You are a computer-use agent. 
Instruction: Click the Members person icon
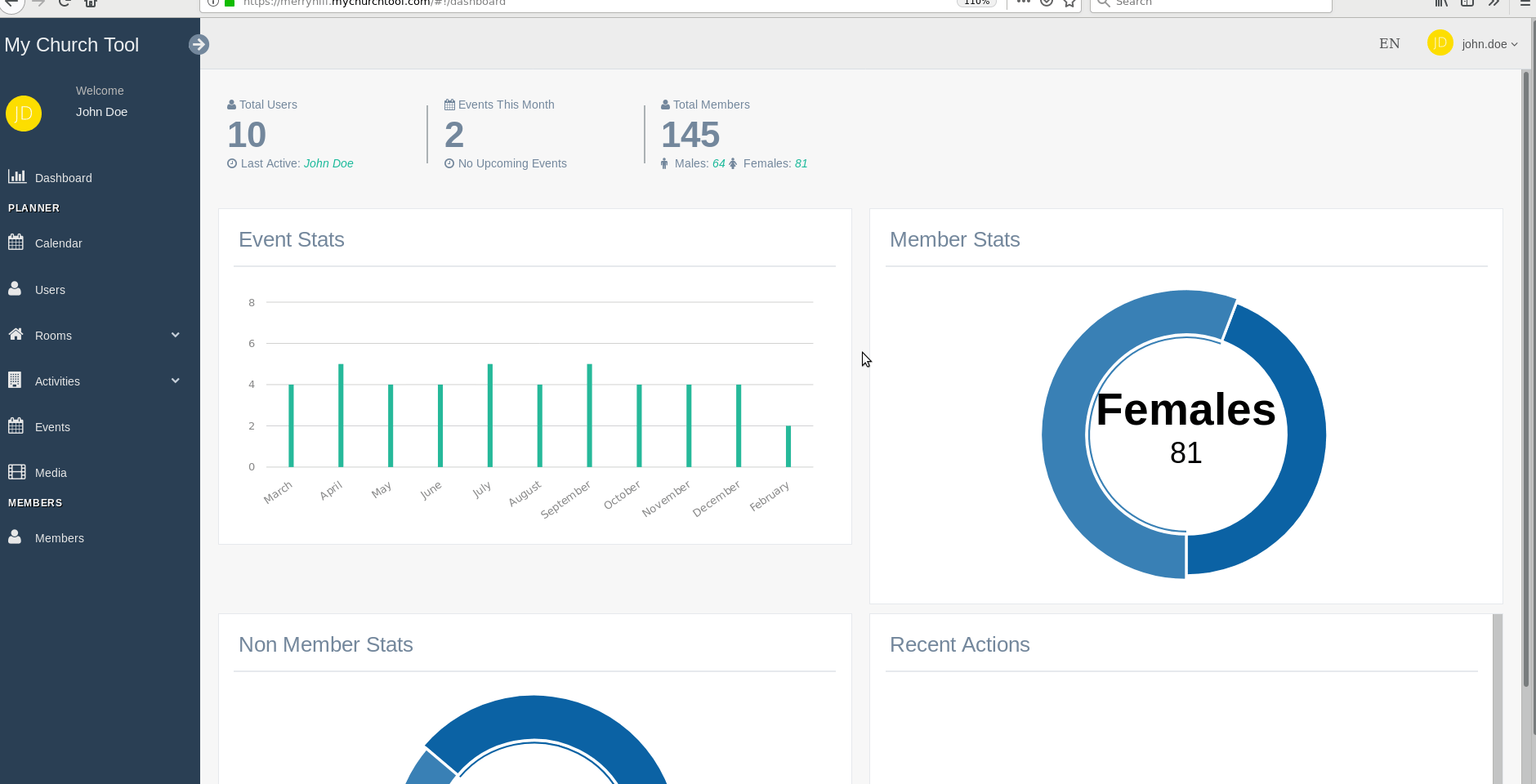(15, 537)
